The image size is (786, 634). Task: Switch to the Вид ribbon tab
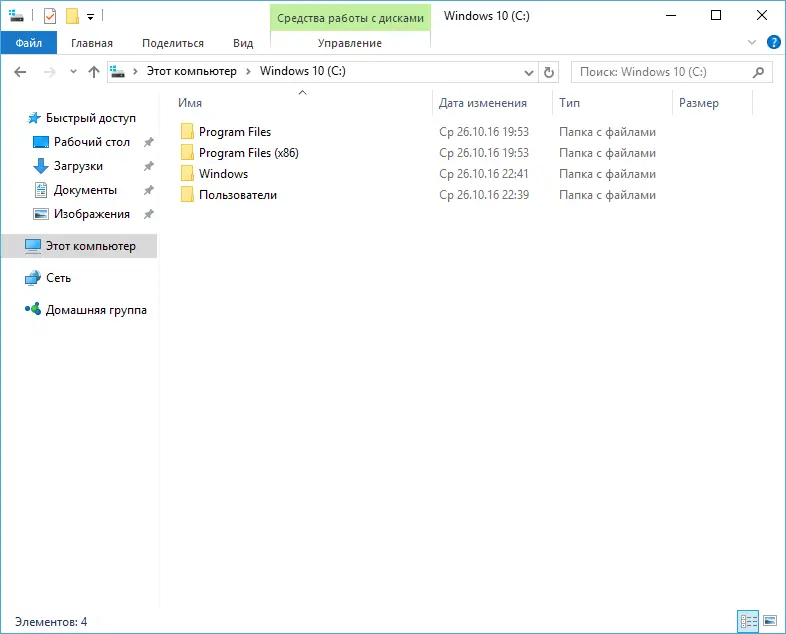click(x=243, y=43)
